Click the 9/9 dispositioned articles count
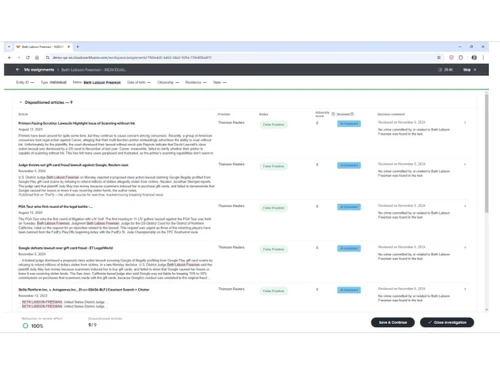 click(x=92, y=325)
